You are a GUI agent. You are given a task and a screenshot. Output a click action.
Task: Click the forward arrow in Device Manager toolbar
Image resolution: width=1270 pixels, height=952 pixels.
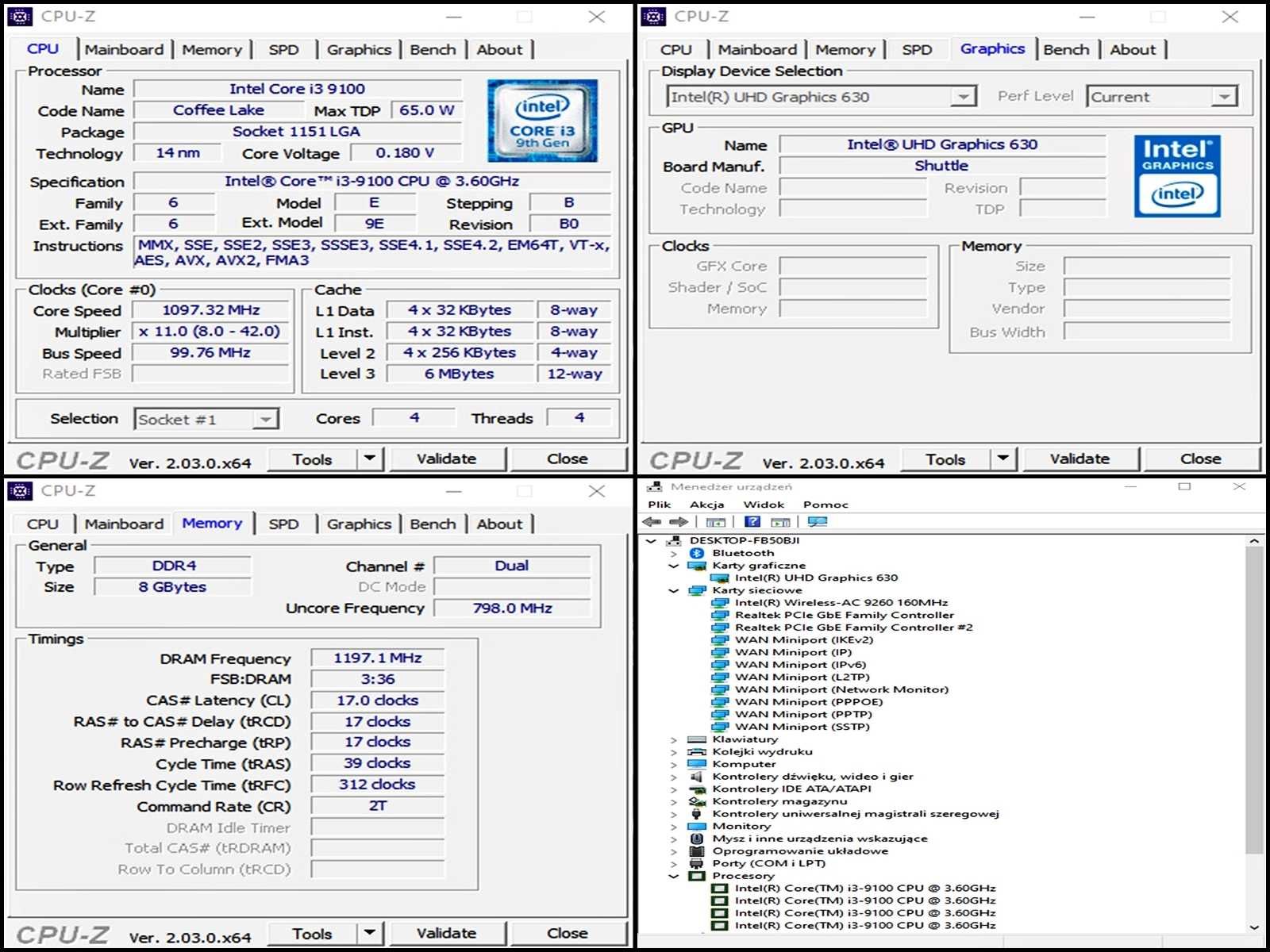679,522
